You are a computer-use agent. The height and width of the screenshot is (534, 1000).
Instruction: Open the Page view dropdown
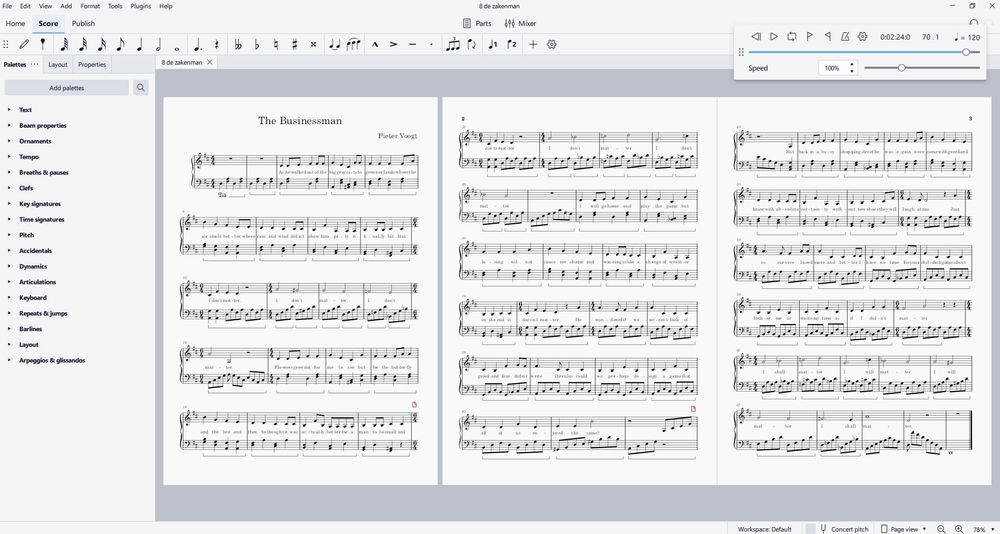point(904,529)
